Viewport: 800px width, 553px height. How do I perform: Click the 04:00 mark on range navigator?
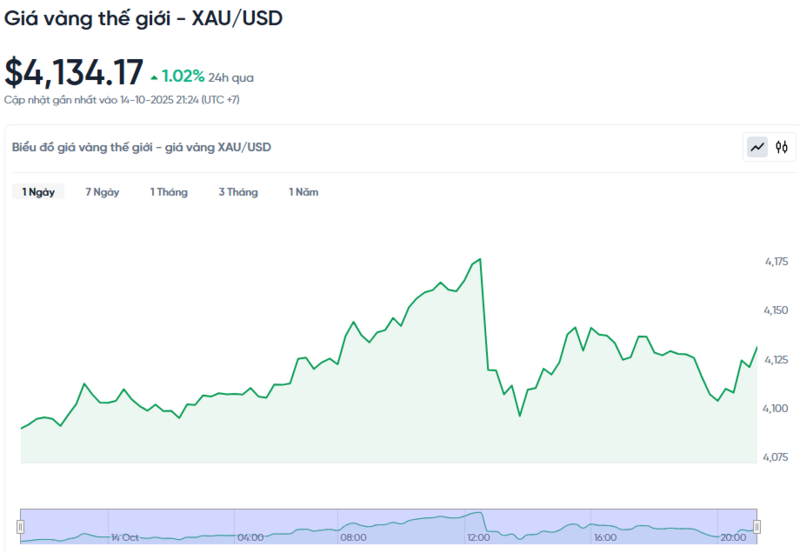(x=250, y=537)
